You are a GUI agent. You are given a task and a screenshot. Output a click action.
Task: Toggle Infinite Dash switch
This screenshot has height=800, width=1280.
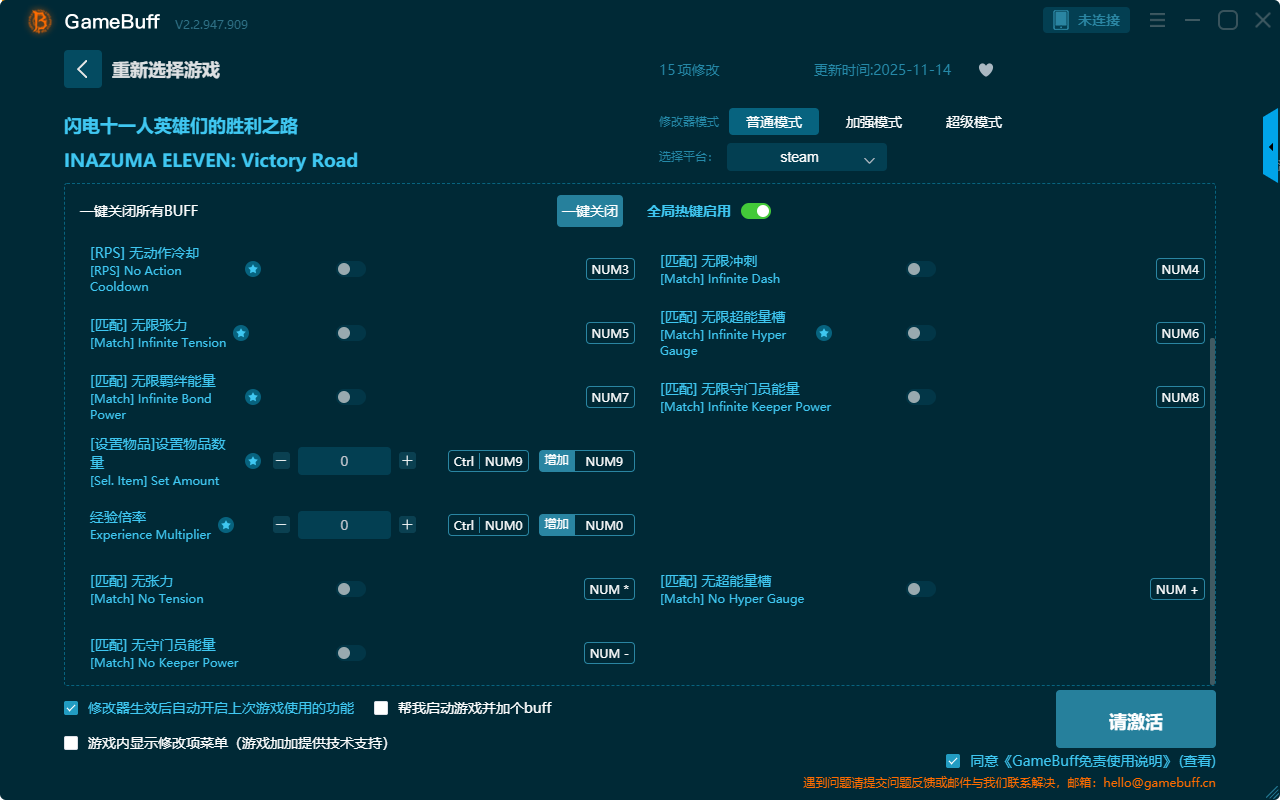pyautogui.click(x=920, y=269)
